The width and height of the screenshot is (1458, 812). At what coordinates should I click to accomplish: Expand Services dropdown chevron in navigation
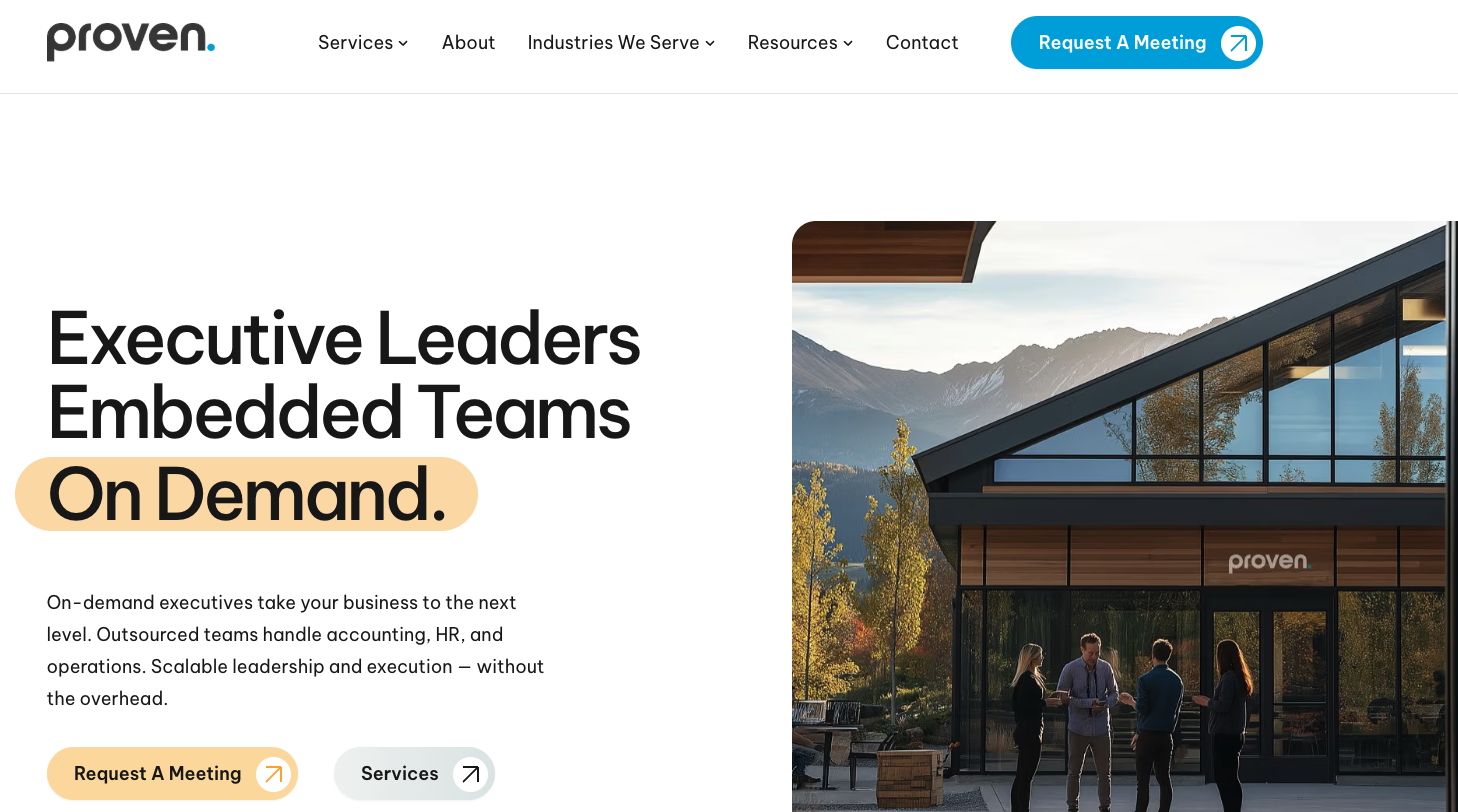(403, 43)
